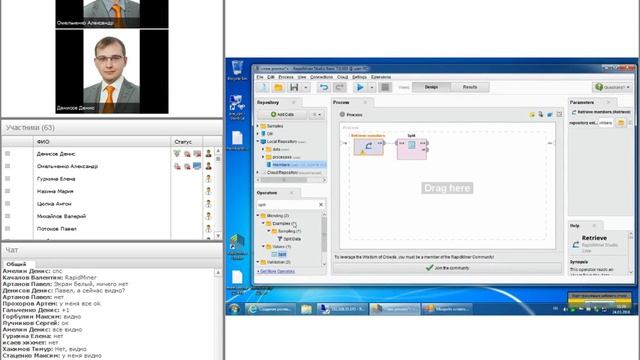Screen dimensions: 640x360
Task: Open the Process menu
Action: 286,77
